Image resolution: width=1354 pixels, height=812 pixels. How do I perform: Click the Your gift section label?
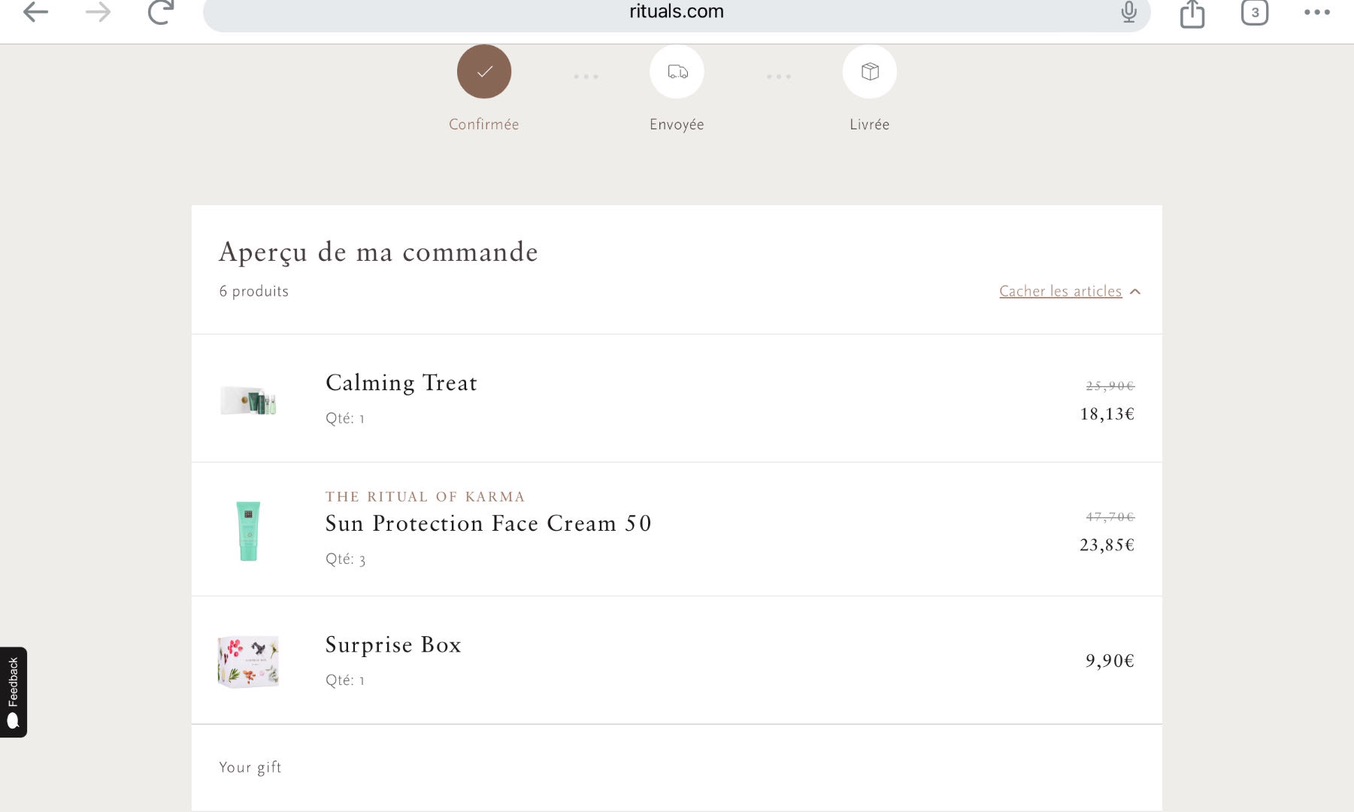coord(250,768)
